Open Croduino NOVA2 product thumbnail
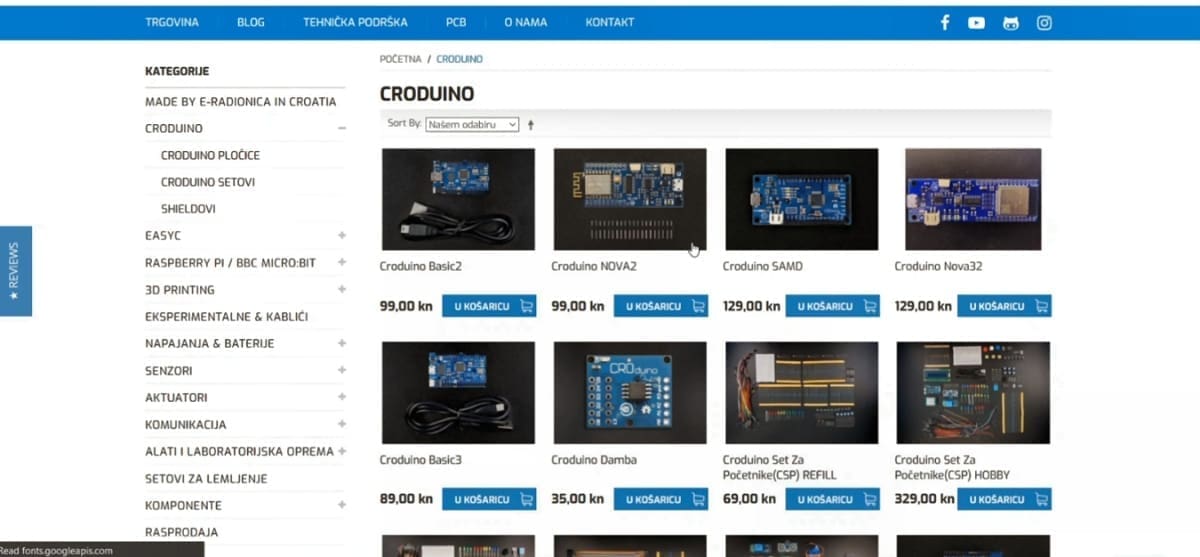1200x557 pixels. pos(630,199)
